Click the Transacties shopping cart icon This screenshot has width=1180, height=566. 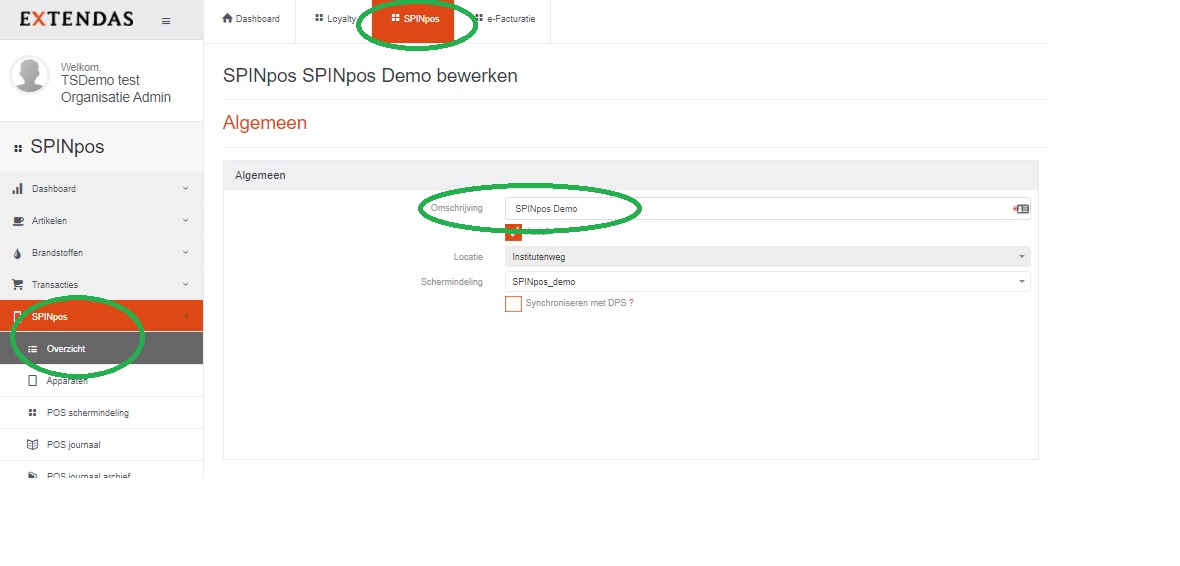tap(18, 285)
